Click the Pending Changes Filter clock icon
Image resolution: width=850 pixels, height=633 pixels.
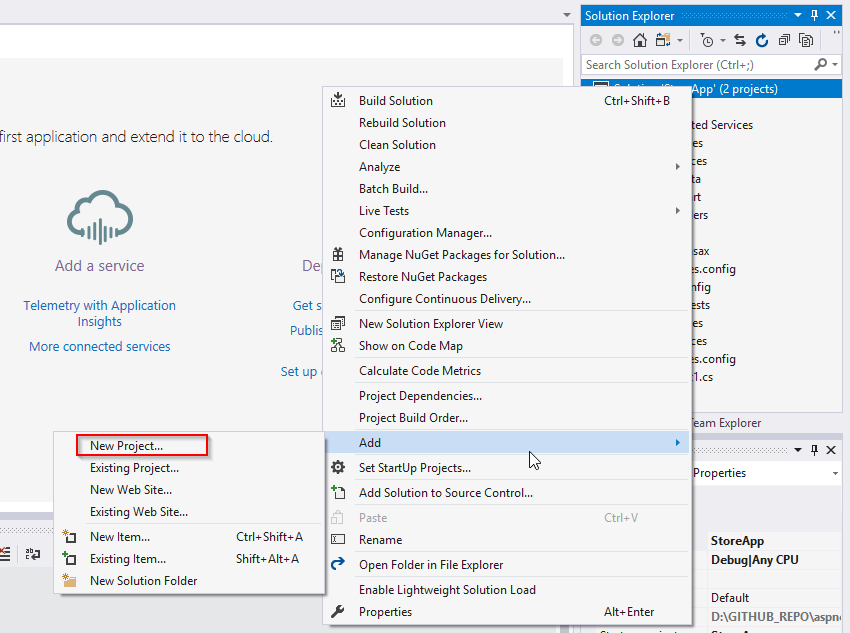click(708, 40)
